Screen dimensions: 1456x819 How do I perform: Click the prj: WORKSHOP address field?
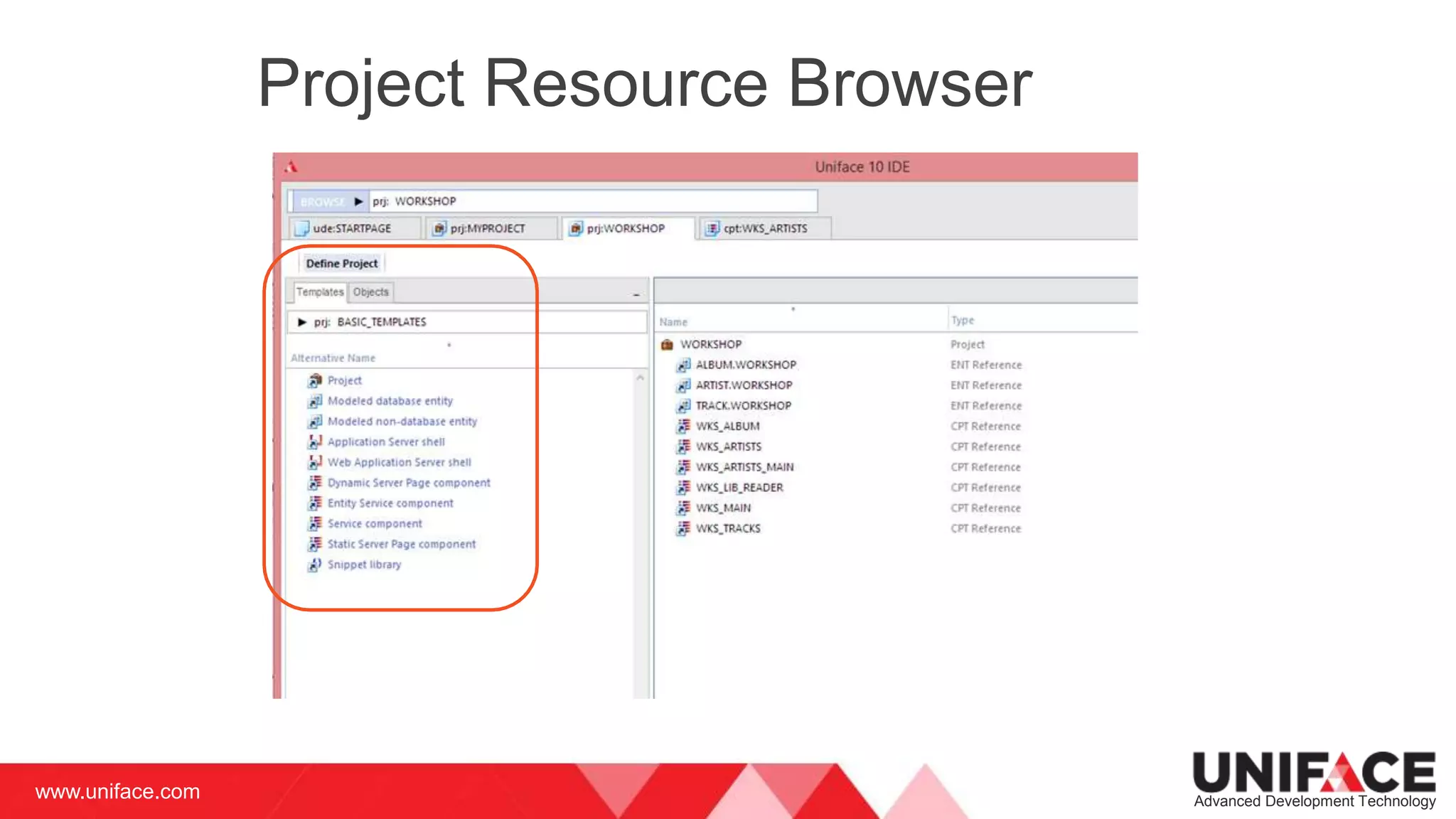pos(593,202)
